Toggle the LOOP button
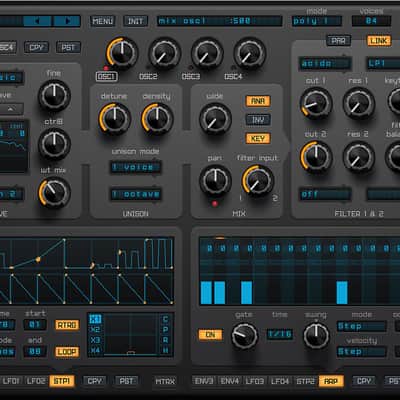Screen dimensions: 400x400 click(x=67, y=352)
